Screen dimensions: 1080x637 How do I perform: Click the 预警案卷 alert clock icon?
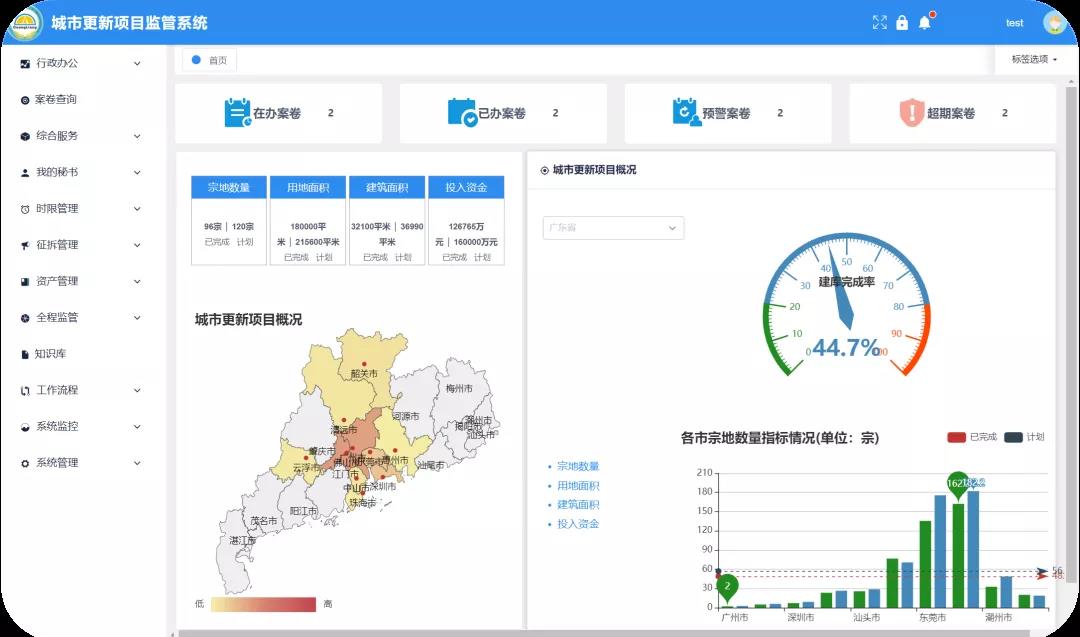(686, 112)
